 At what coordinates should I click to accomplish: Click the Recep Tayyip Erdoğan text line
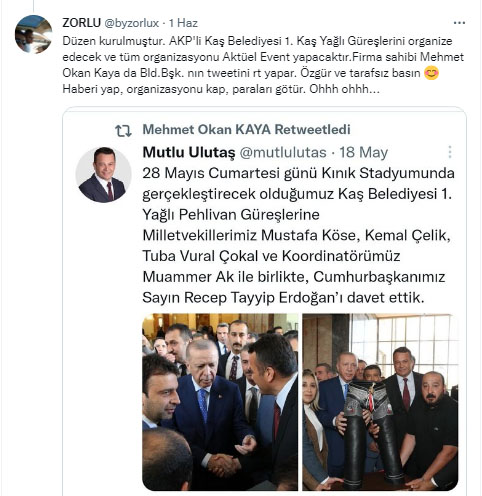(283, 298)
